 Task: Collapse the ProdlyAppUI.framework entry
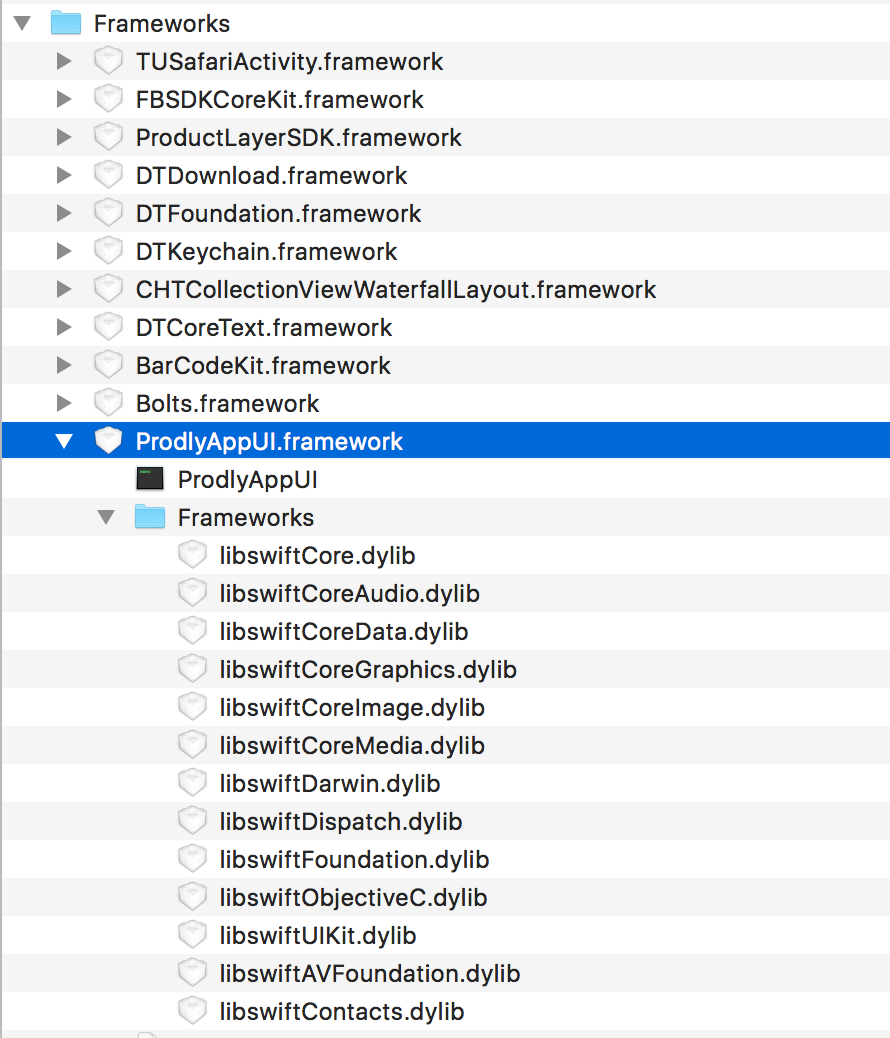click(x=64, y=441)
